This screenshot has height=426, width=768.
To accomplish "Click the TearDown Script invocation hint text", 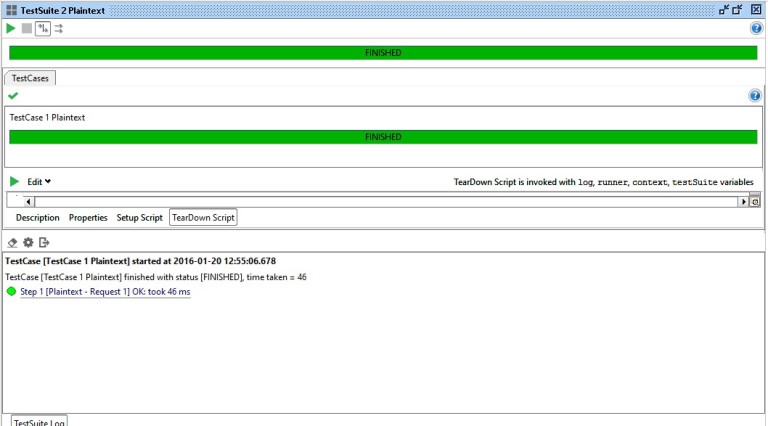I will (603, 182).
